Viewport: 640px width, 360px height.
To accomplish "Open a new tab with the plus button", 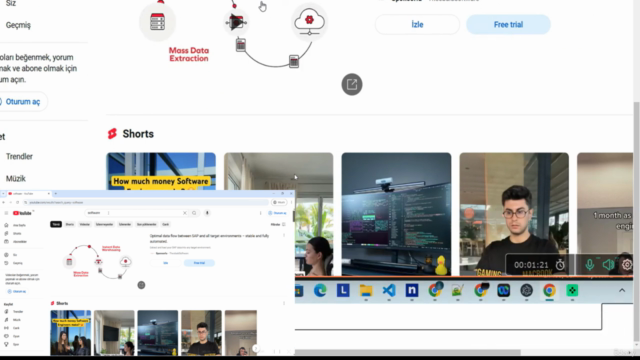I will pyautogui.click(x=56, y=193).
